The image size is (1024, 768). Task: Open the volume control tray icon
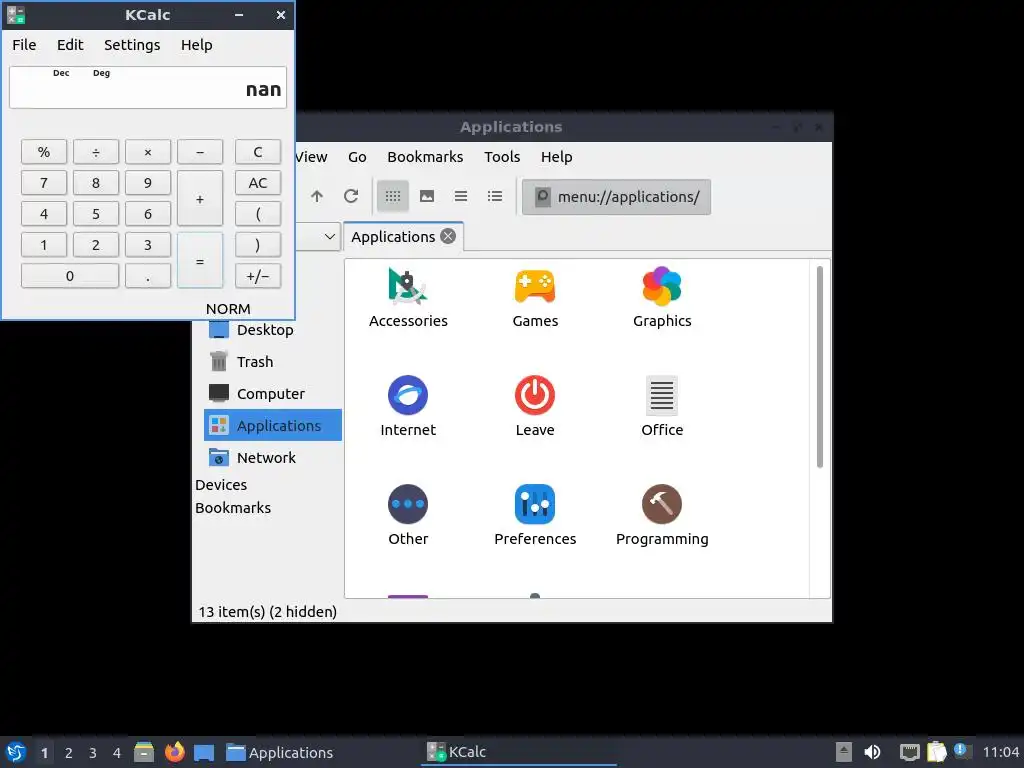point(872,752)
